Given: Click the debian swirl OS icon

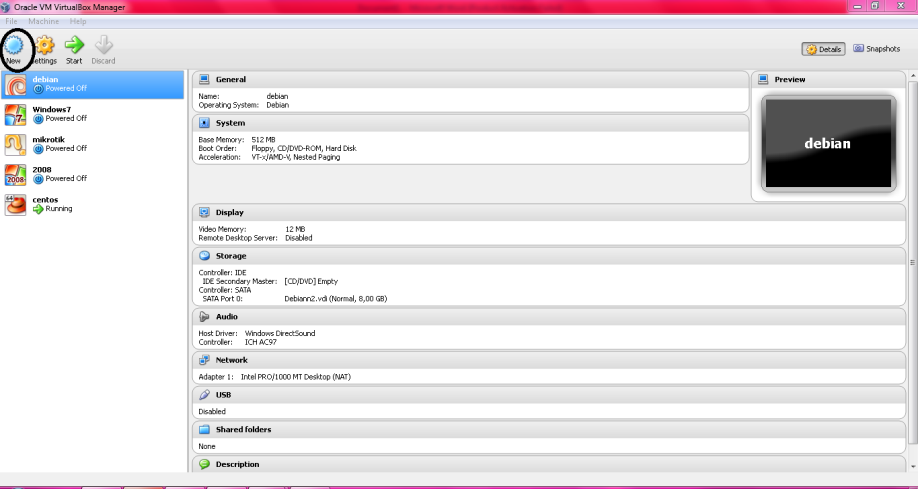Looking at the screenshot, I should (x=15, y=85).
